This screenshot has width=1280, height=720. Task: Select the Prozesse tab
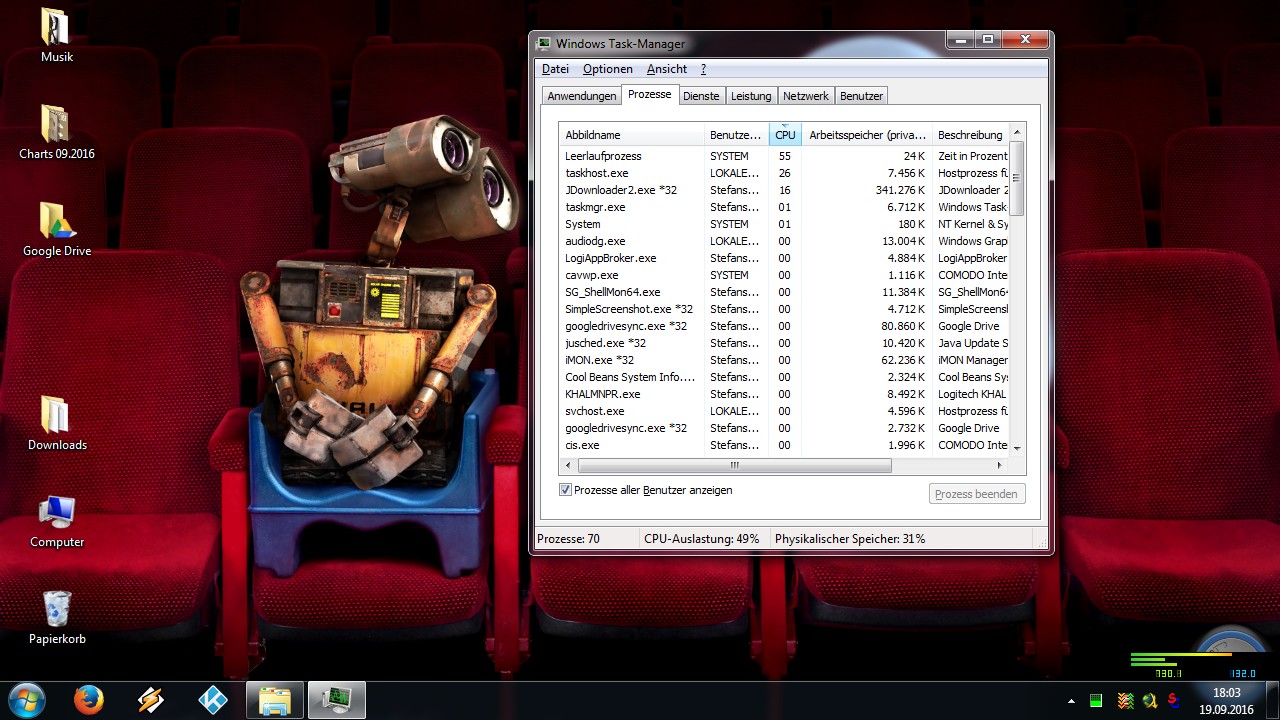(650, 94)
